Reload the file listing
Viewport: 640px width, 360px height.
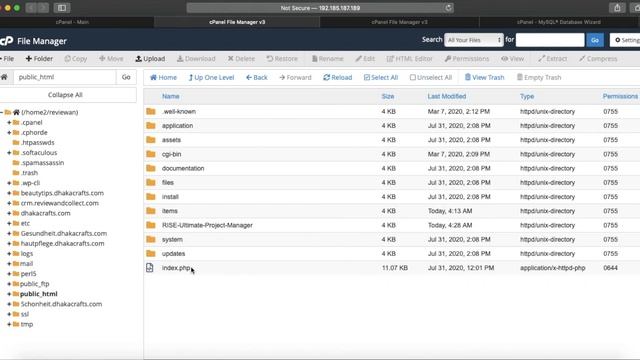[338, 78]
